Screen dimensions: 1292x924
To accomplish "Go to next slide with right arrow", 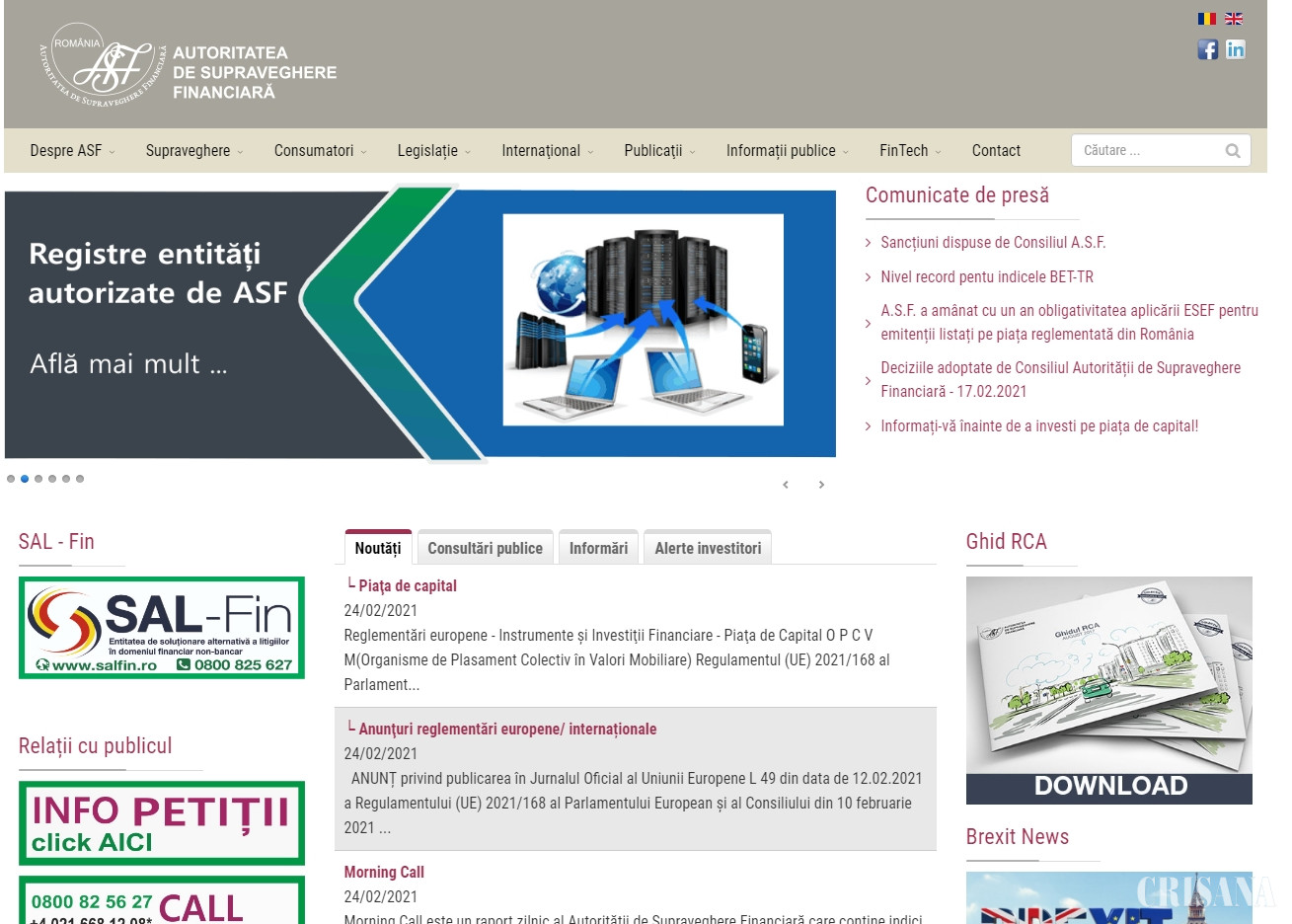I will coord(821,485).
